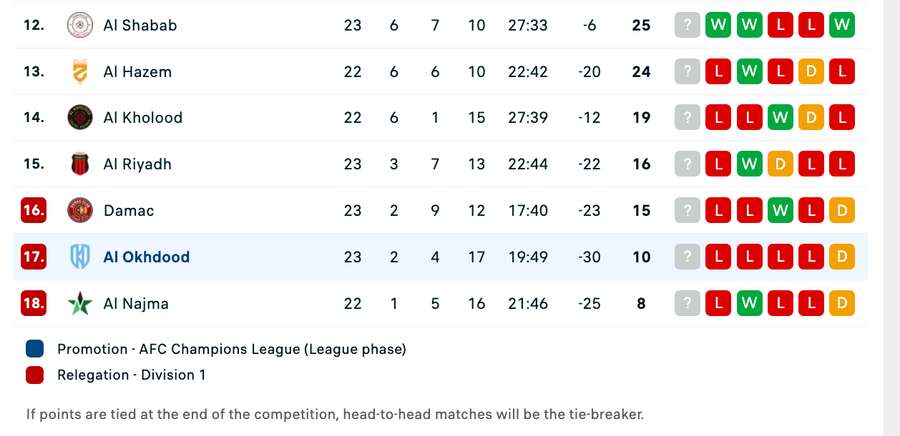Open the Damac team page
This screenshot has width=900, height=436.
tap(129, 211)
